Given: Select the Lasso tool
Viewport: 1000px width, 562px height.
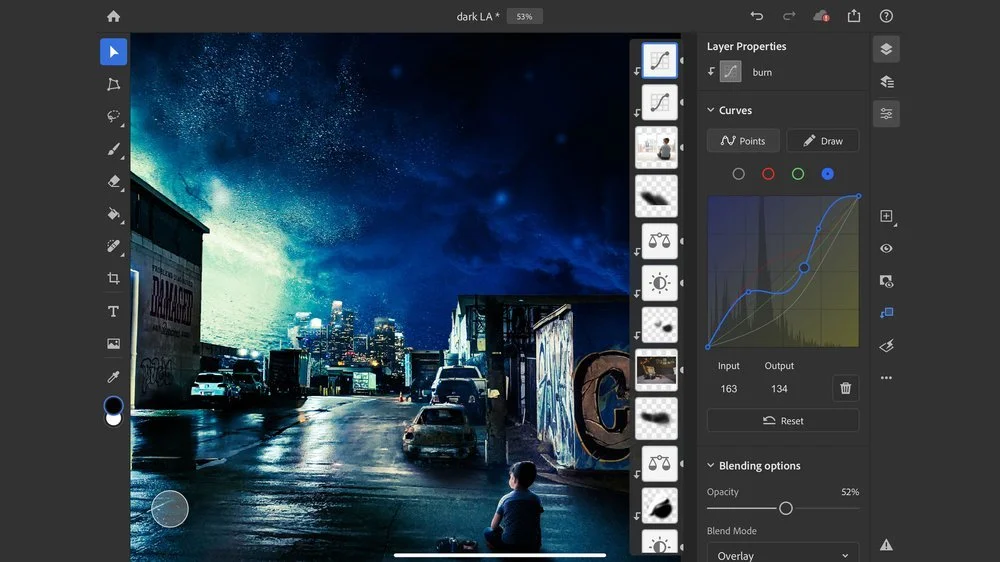Looking at the screenshot, I should pyautogui.click(x=114, y=116).
